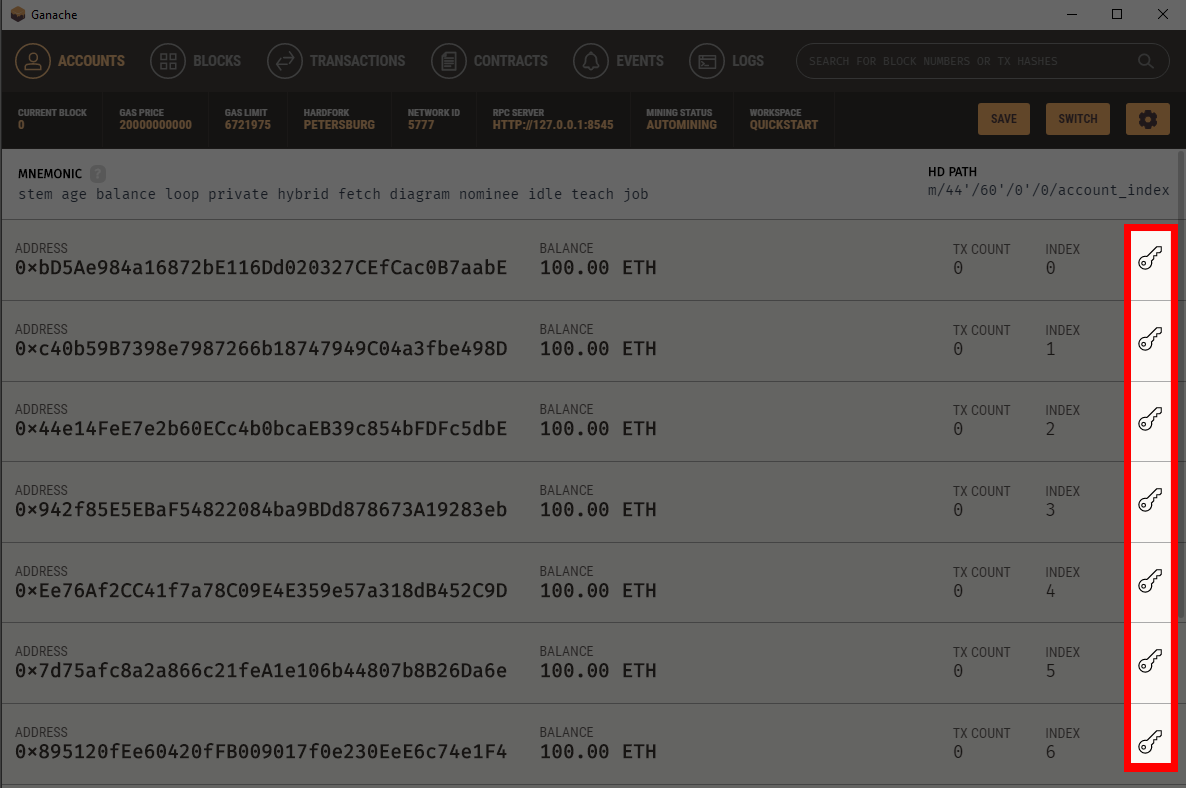This screenshot has width=1186, height=788.
Task: Show private key for account index 0
Action: [x=1150, y=259]
